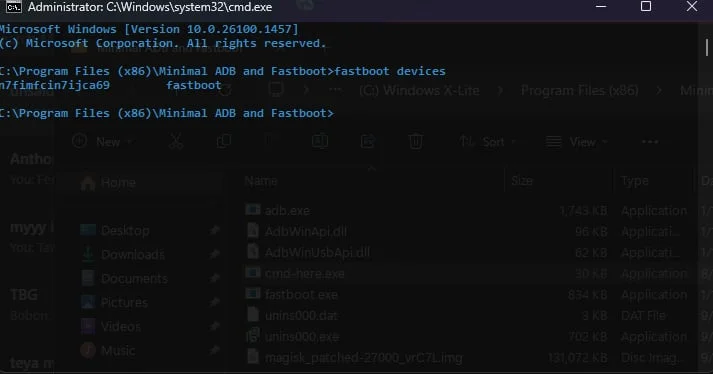Viewport: 713px width, 374px height.
Task: Click the unins000.dat file icon
Action: pos(253,315)
